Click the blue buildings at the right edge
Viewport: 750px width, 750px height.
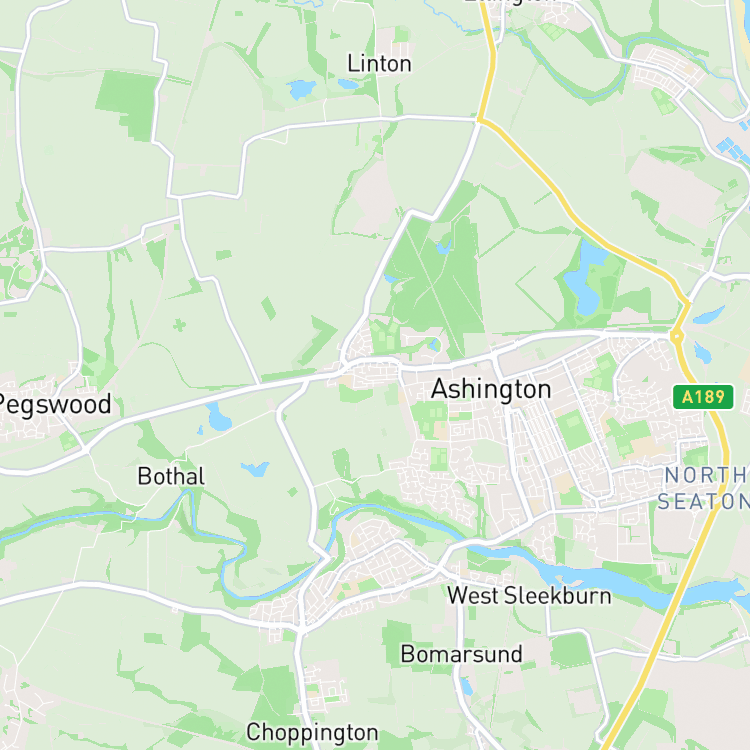pyautogui.click(x=732, y=148)
